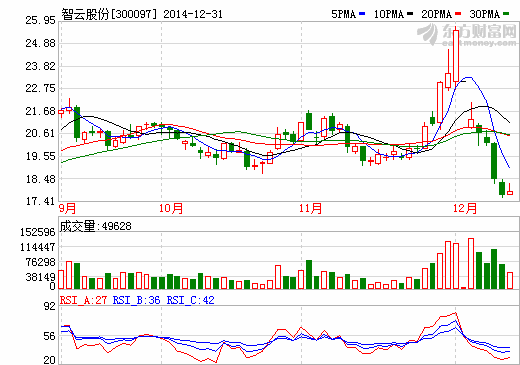
Task: Click the 20.61 price axis label
Action: tap(40, 133)
